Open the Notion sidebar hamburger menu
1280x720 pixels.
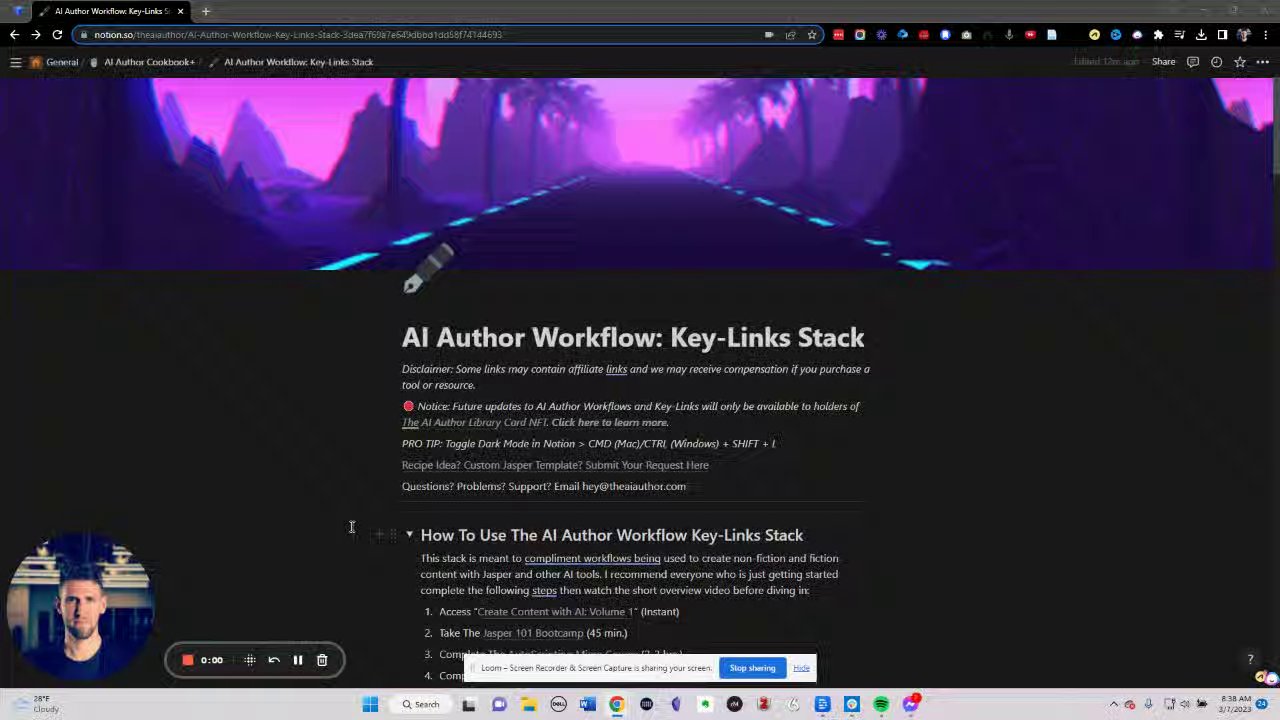[15, 62]
